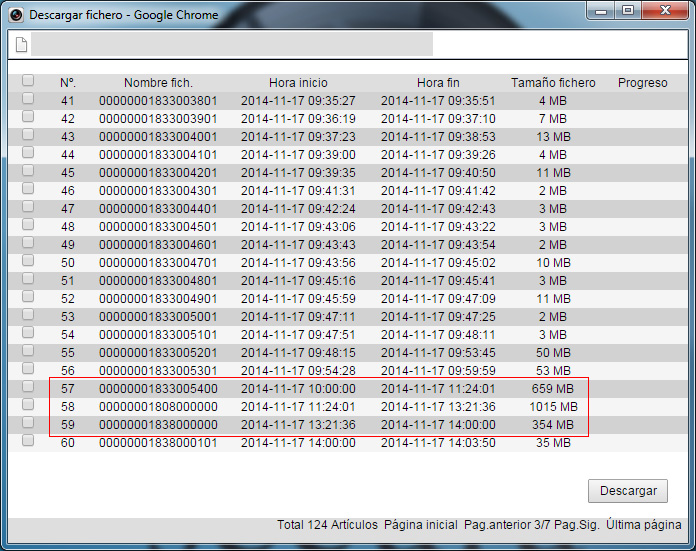Image resolution: width=696 pixels, height=551 pixels.
Task: Maximize the Descargar fichero window
Action: pyautogui.click(x=628, y=10)
